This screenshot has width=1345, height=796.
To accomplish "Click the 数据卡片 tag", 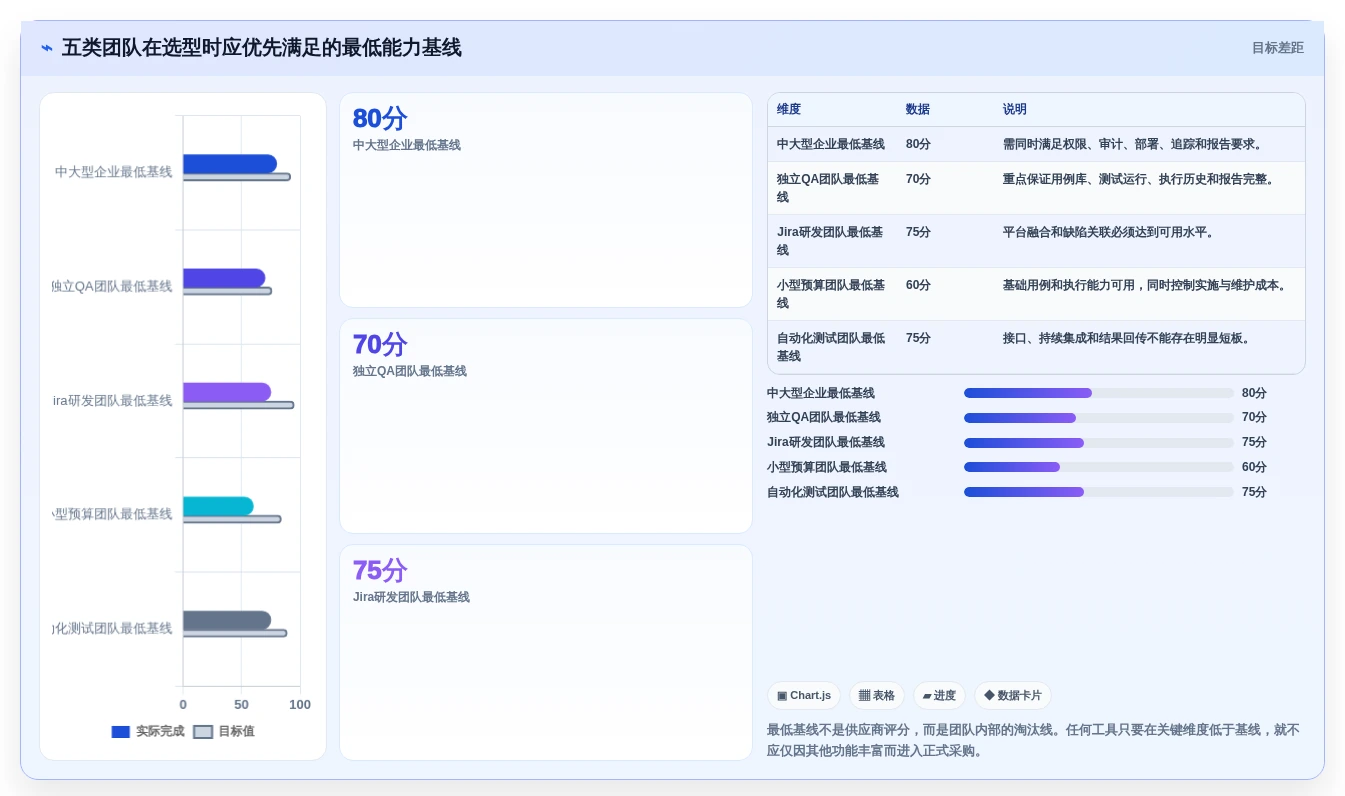I will tap(1013, 696).
